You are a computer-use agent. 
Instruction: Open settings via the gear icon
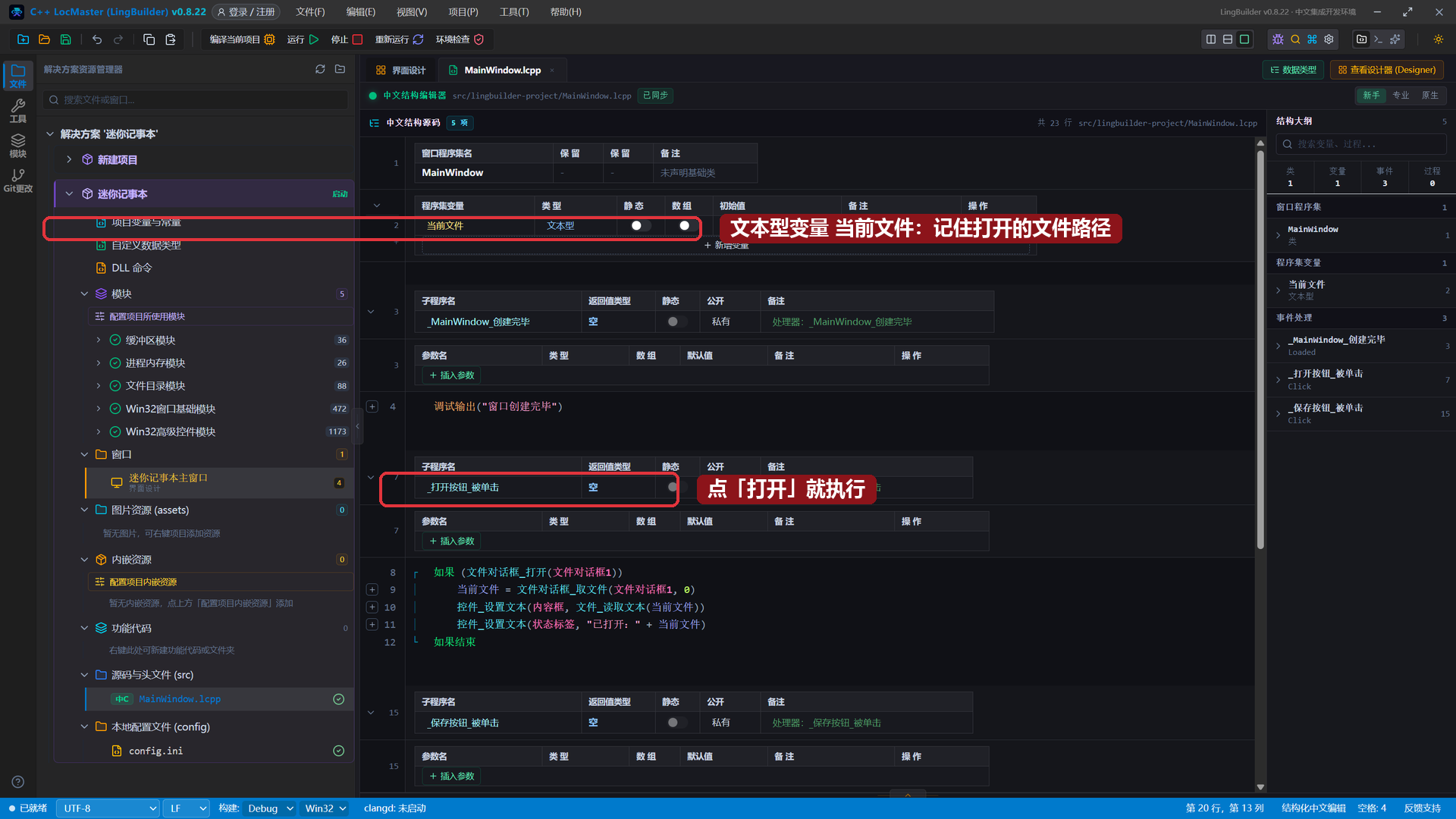(1329, 39)
